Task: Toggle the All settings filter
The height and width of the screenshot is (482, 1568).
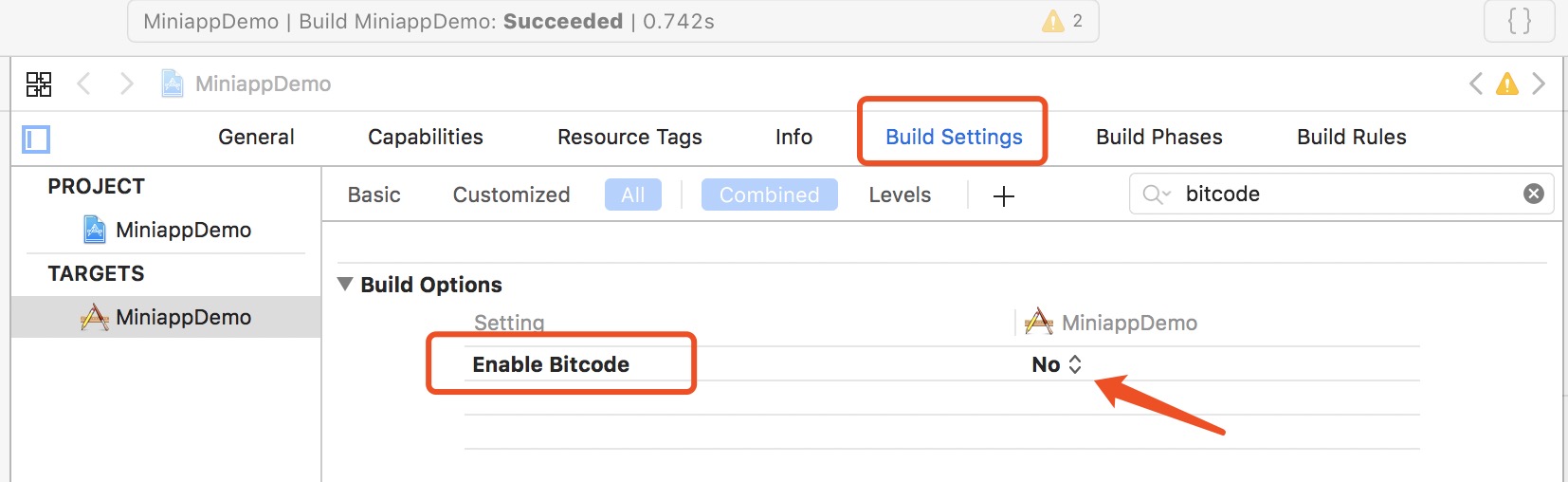Action: click(632, 195)
